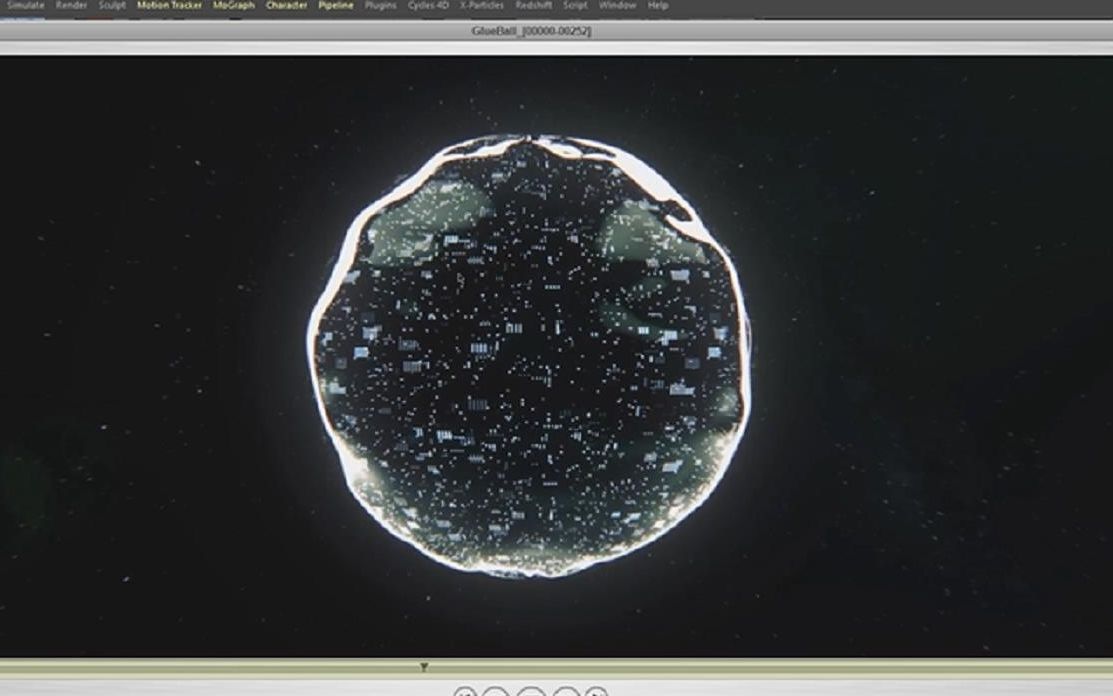Click the timeline playhead marker
Screen dimensions: 1113x696
coord(424,665)
